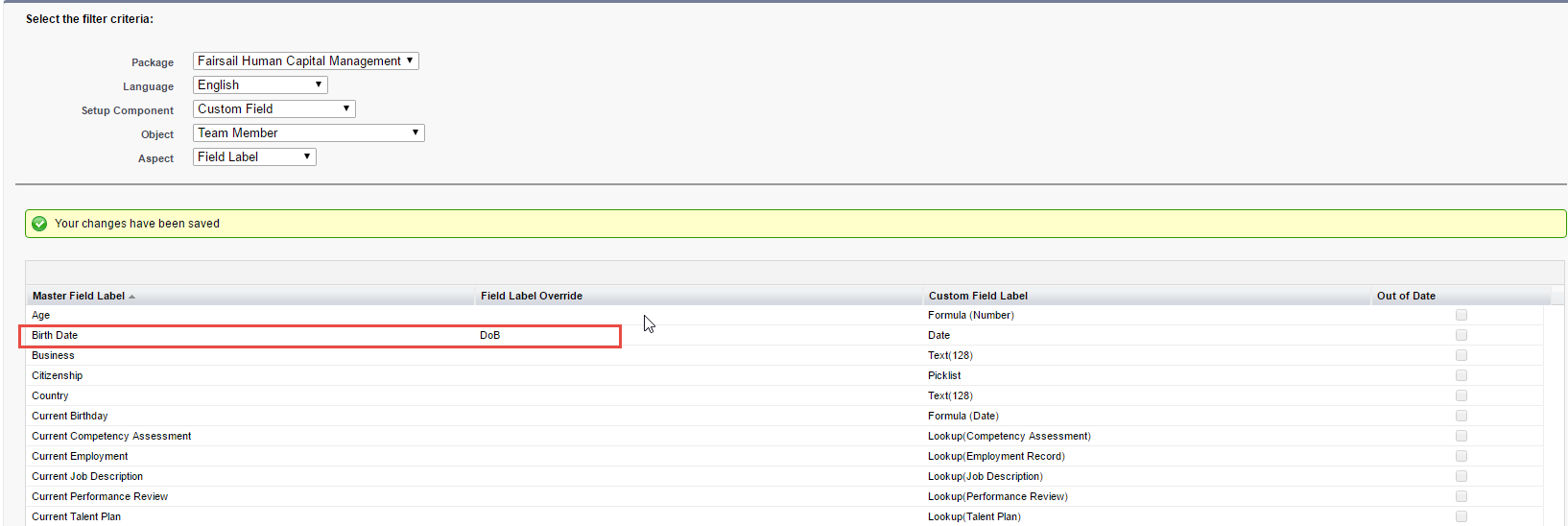The height and width of the screenshot is (526, 1568).
Task: Open the Language dropdown showing English
Action: (x=260, y=85)
